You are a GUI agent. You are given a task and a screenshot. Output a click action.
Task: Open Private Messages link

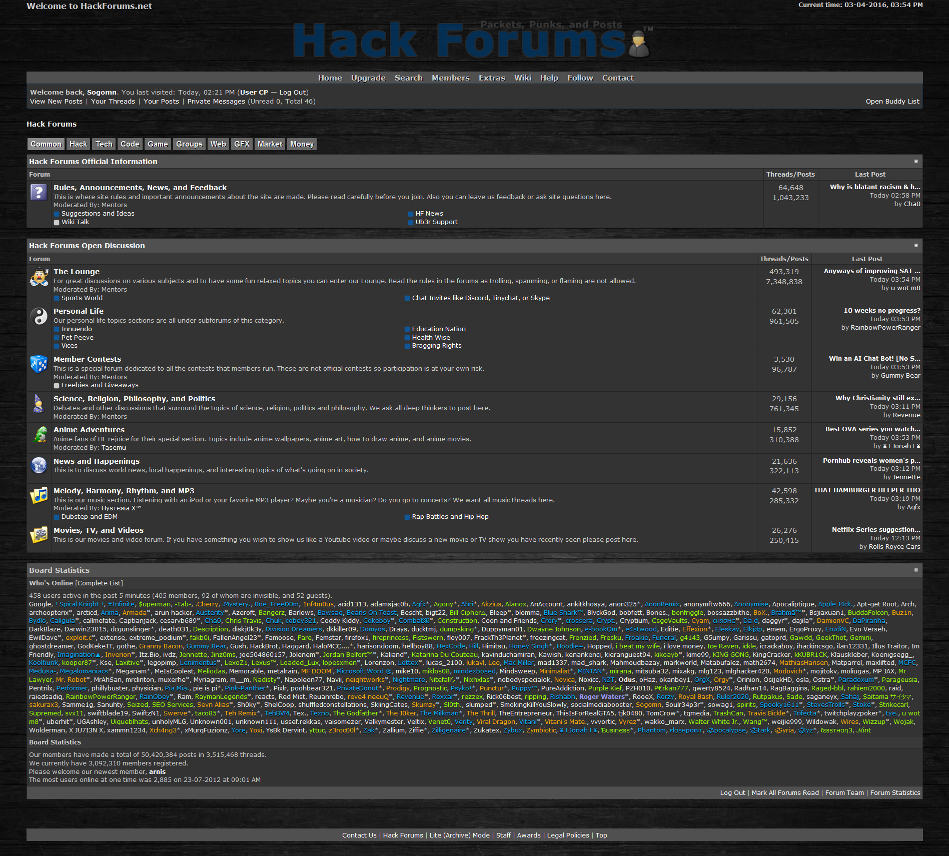(x=216, y=102)
